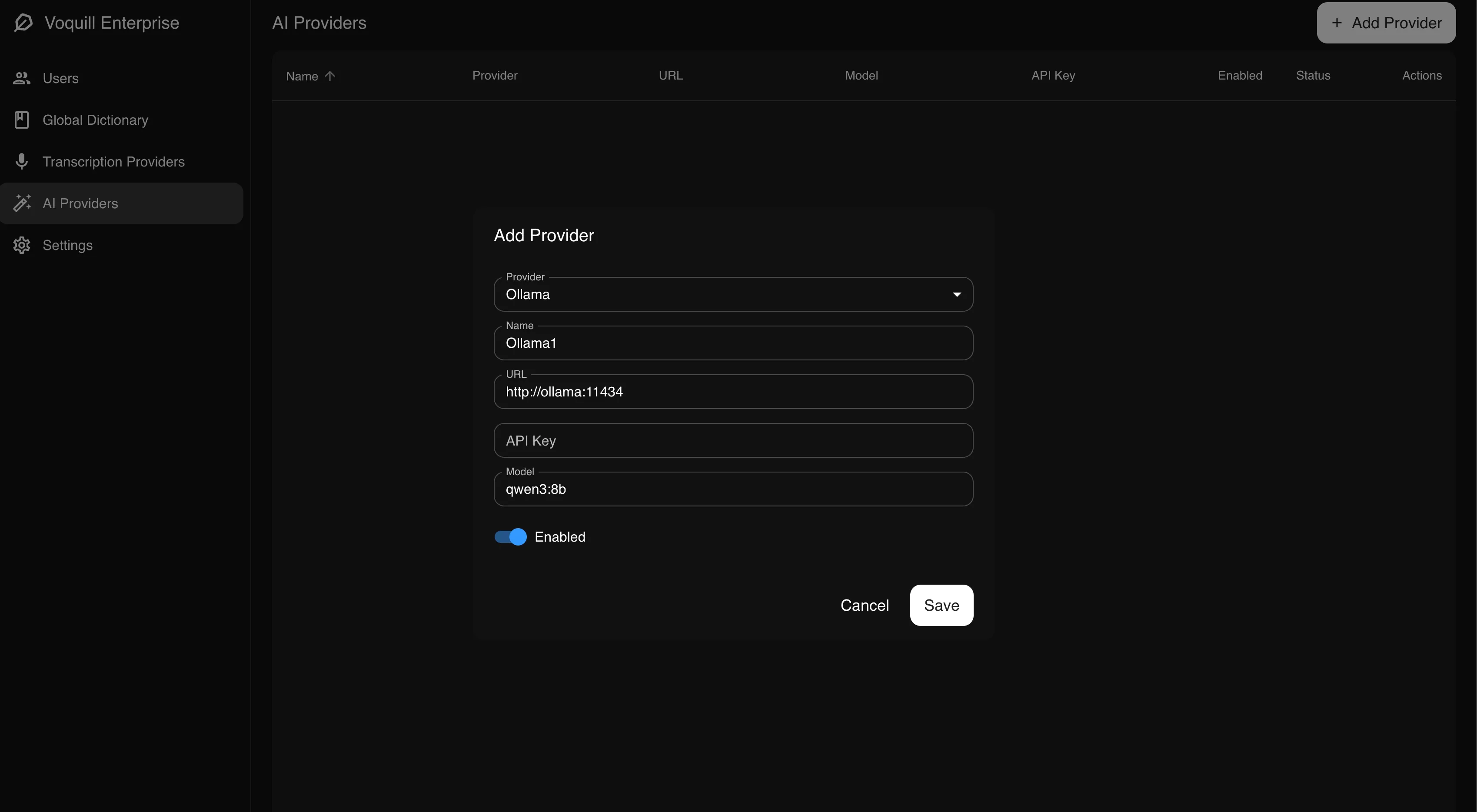The height and width of the screenshot is (812, 1477).
Task: Click the sort arrow next to Name
Action: click(330, 75)
